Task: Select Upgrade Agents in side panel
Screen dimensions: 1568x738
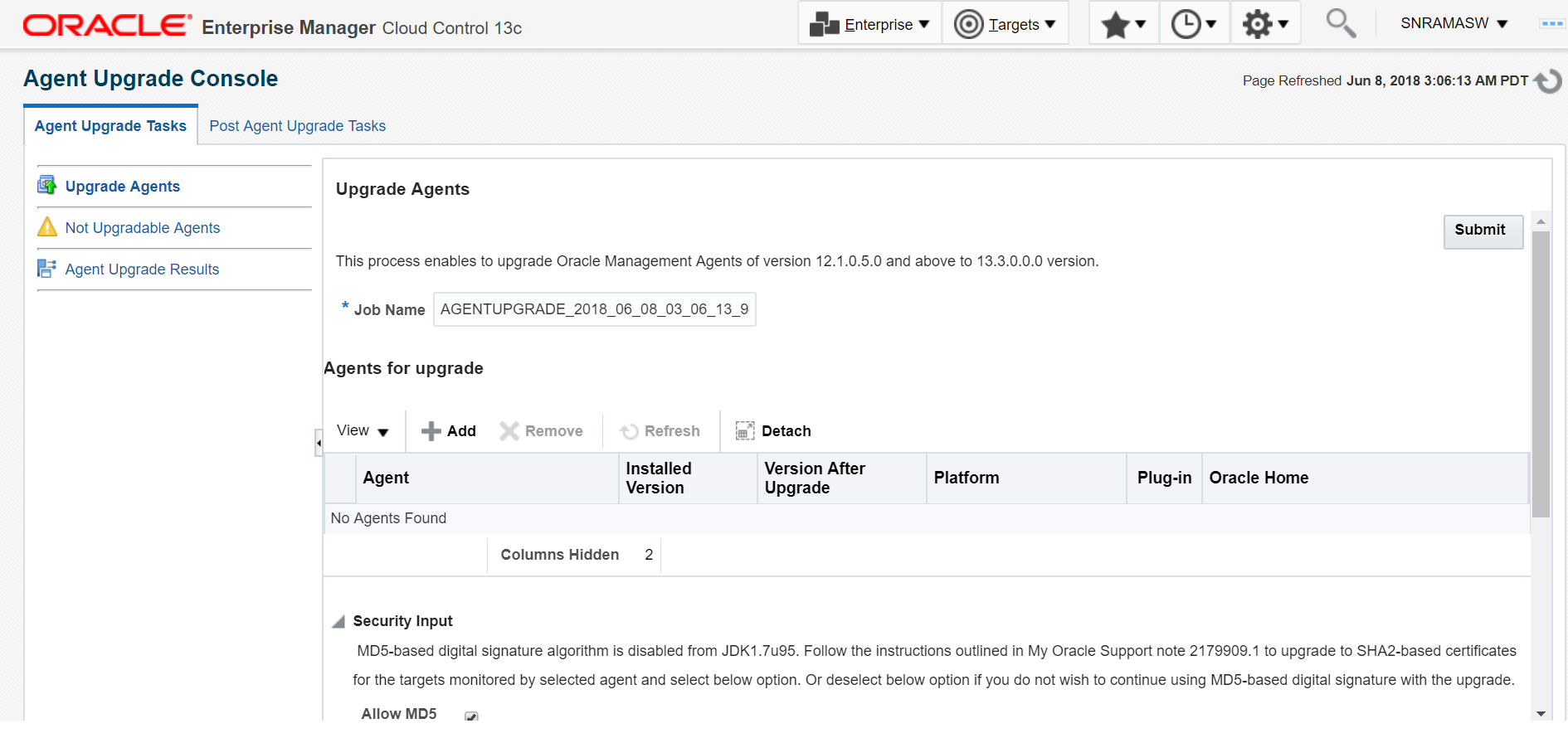Action: [x=123, y=187]
